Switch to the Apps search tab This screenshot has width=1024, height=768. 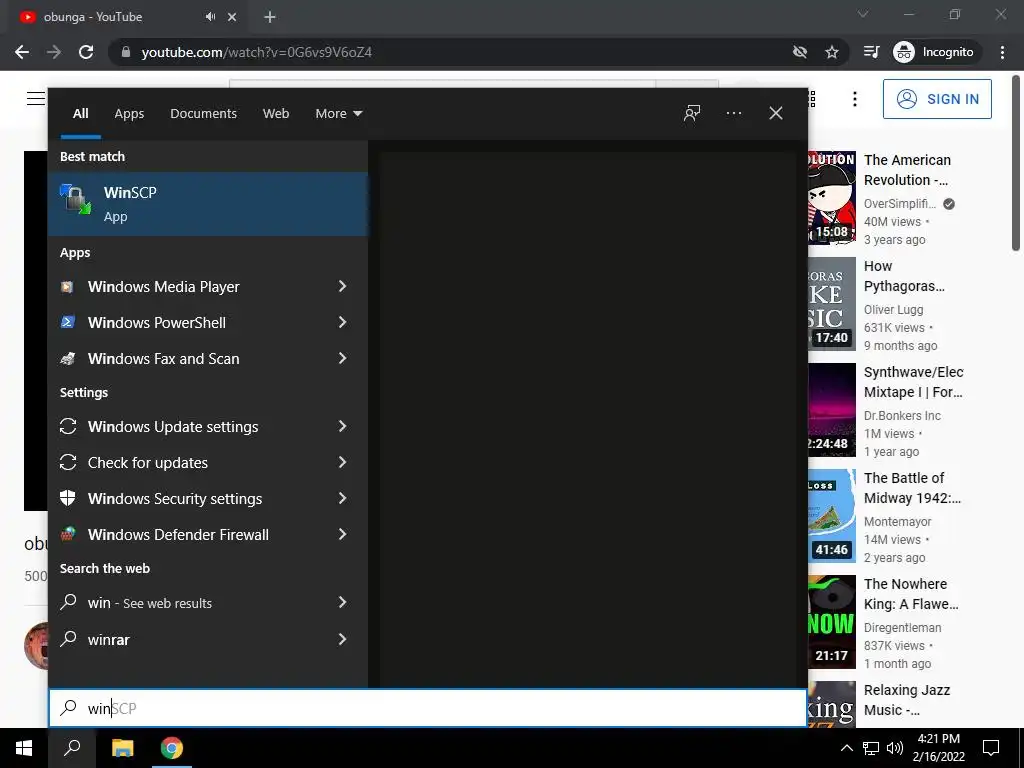pyautogui.click(x=129, y=114)
